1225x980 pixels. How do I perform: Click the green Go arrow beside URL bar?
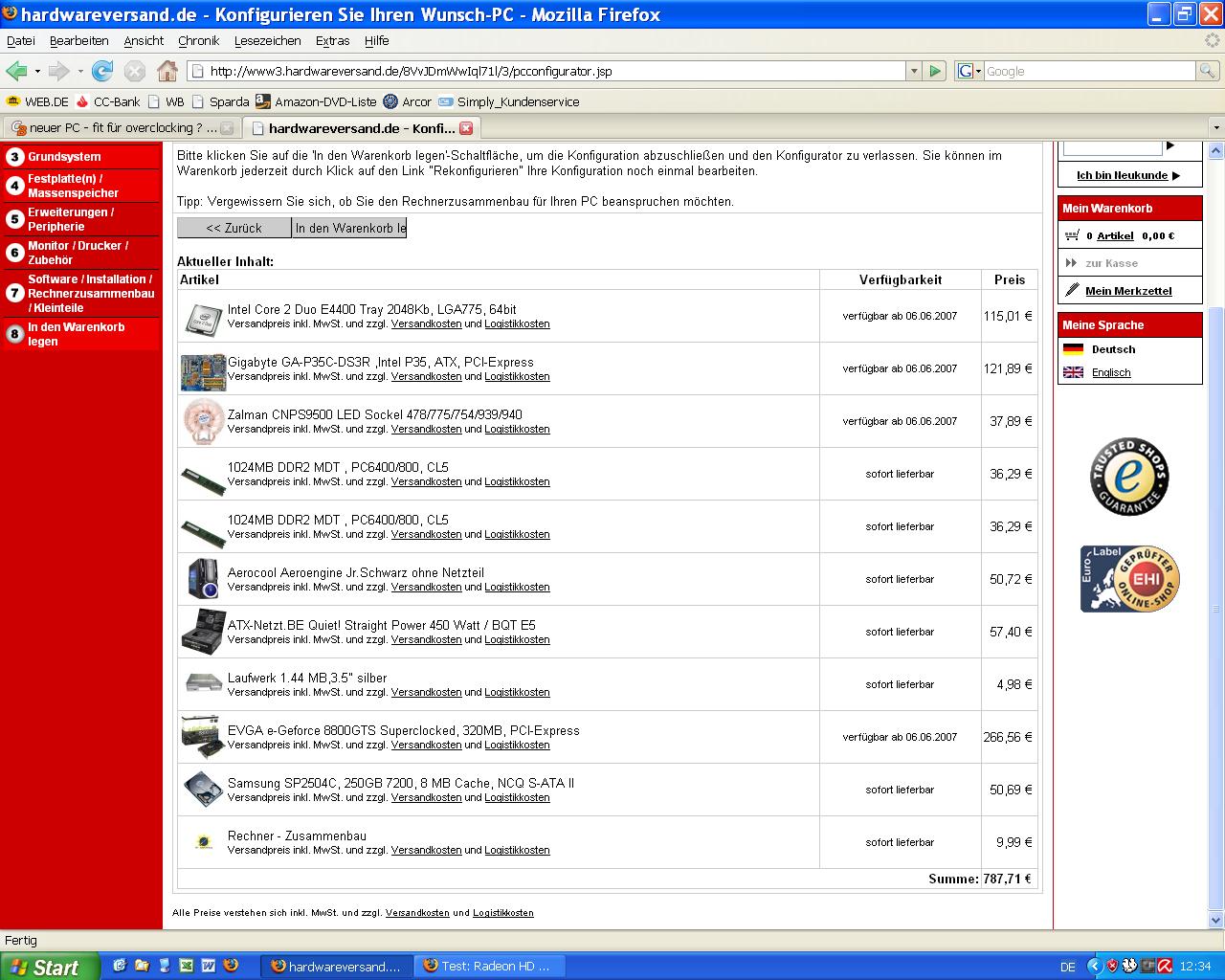pos(936,71)
